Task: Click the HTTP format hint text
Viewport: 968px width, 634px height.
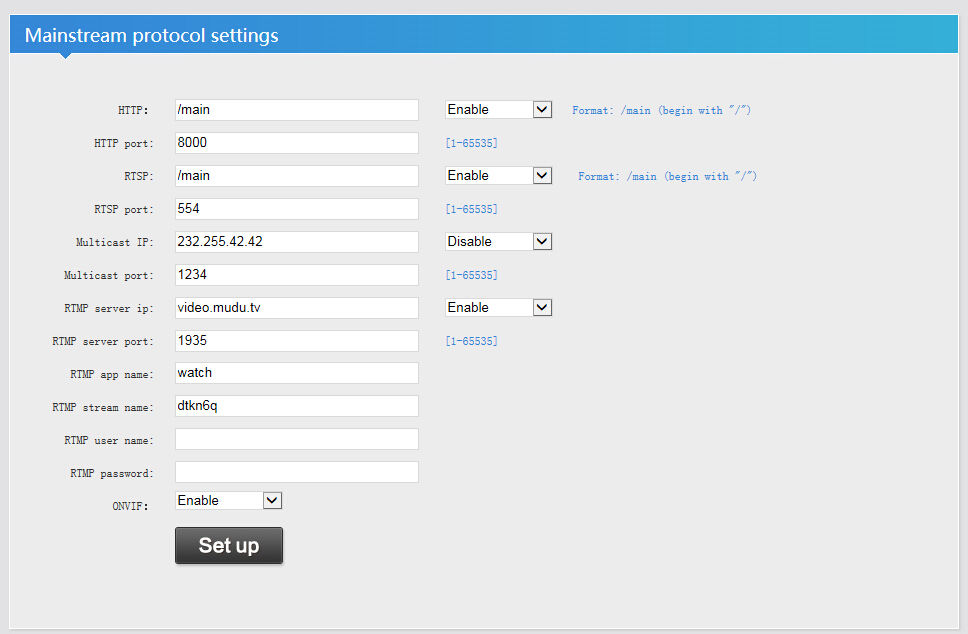Action: (661, 110)
